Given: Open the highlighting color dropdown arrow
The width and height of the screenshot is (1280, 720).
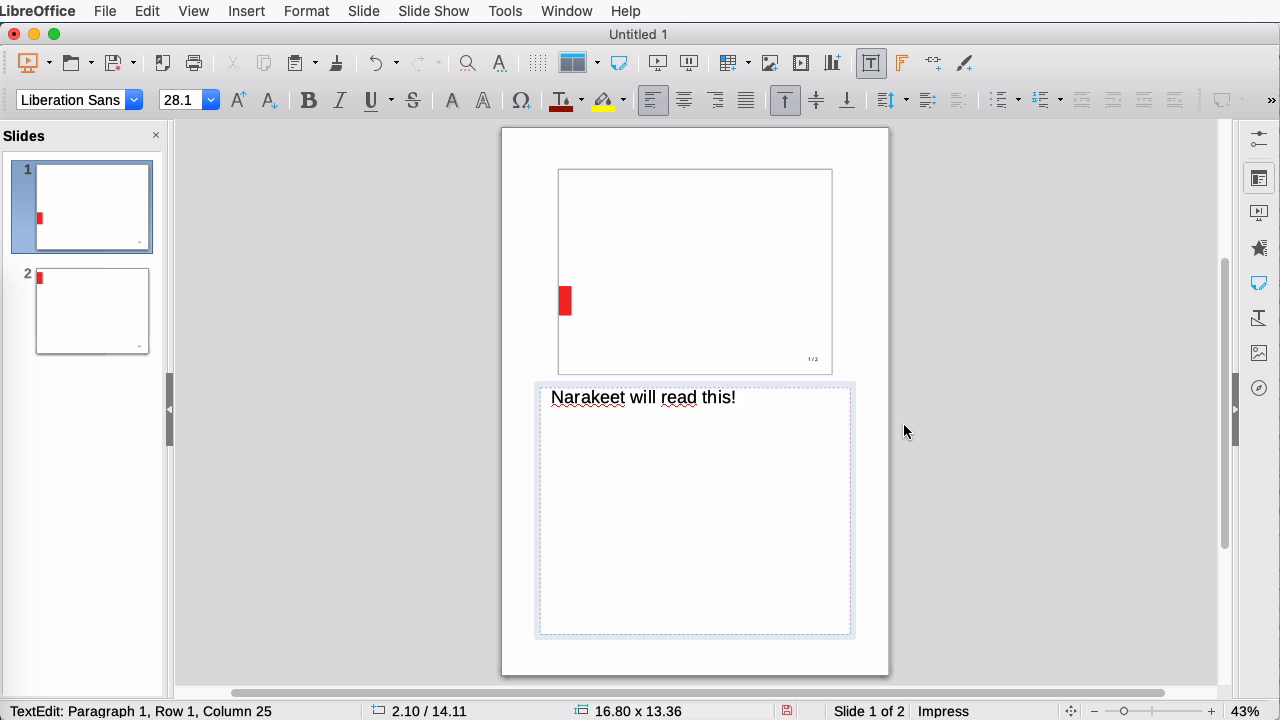Looking at the screenshot, I should coord(623,100).
